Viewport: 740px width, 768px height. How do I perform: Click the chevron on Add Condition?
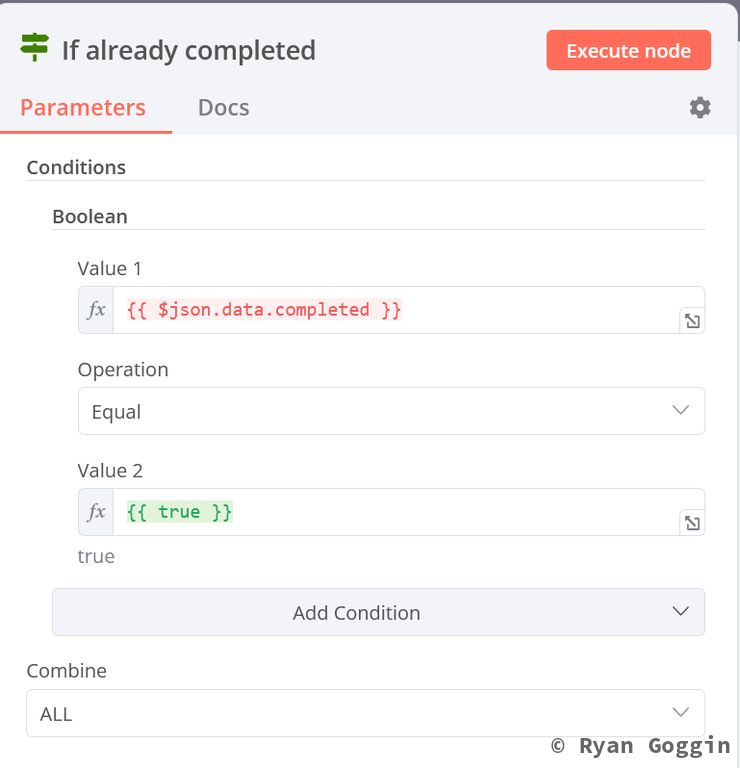pyautogui.click(x=681, y=612)
